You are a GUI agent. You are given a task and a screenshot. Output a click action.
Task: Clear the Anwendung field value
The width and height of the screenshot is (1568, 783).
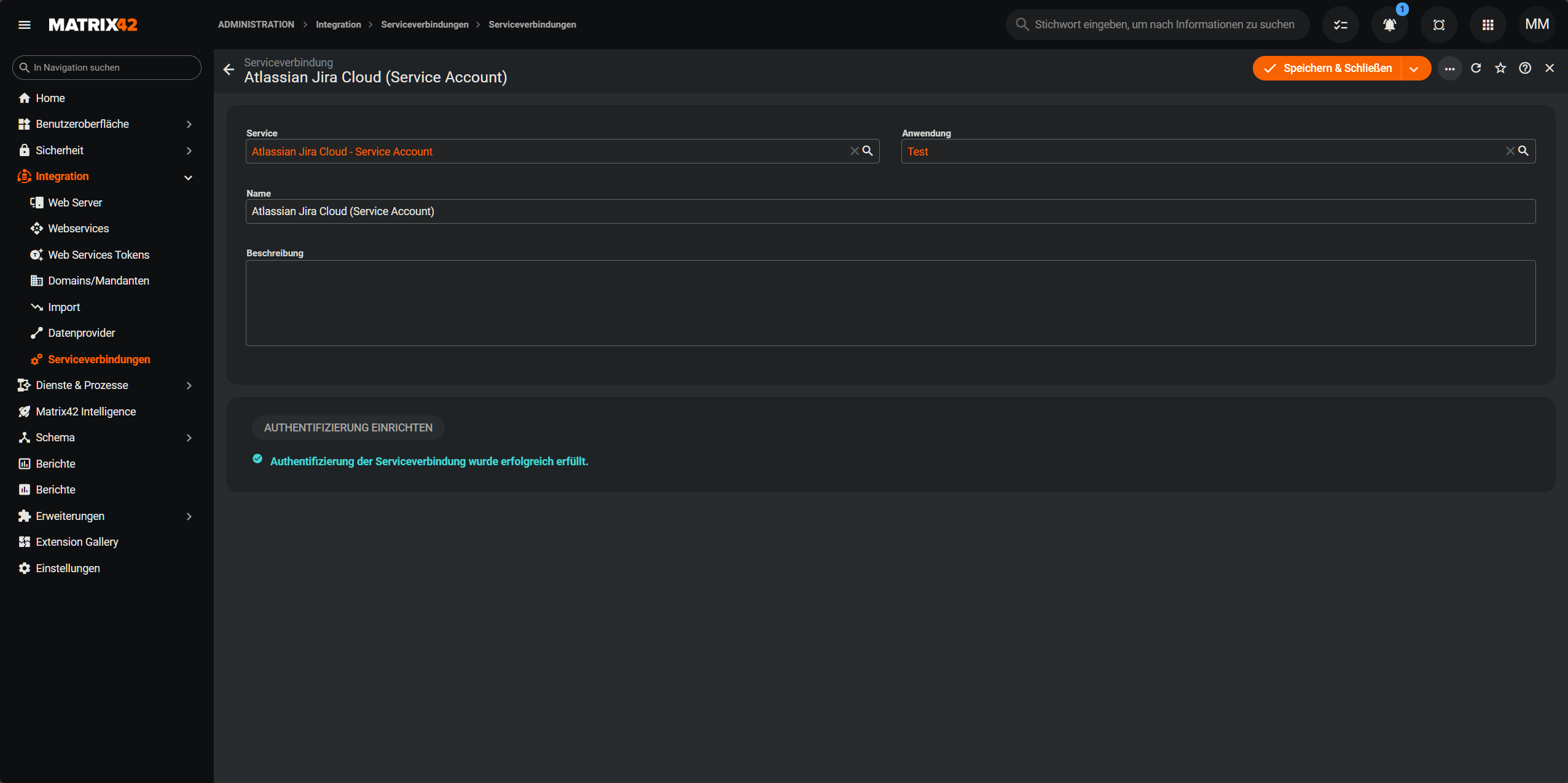[1510, 151]
